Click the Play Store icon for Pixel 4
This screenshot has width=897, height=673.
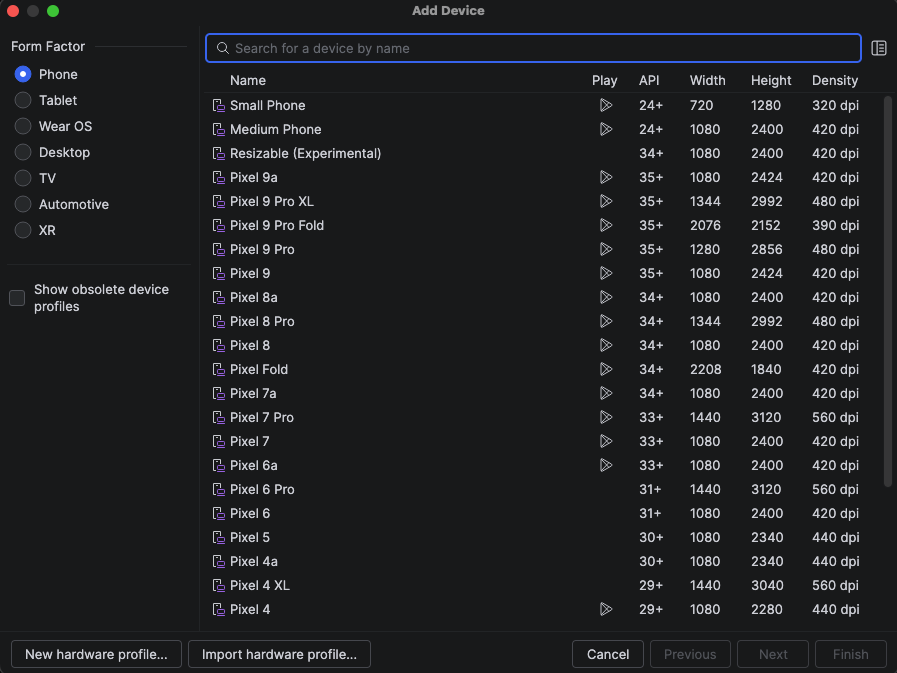tap(606, 609)
